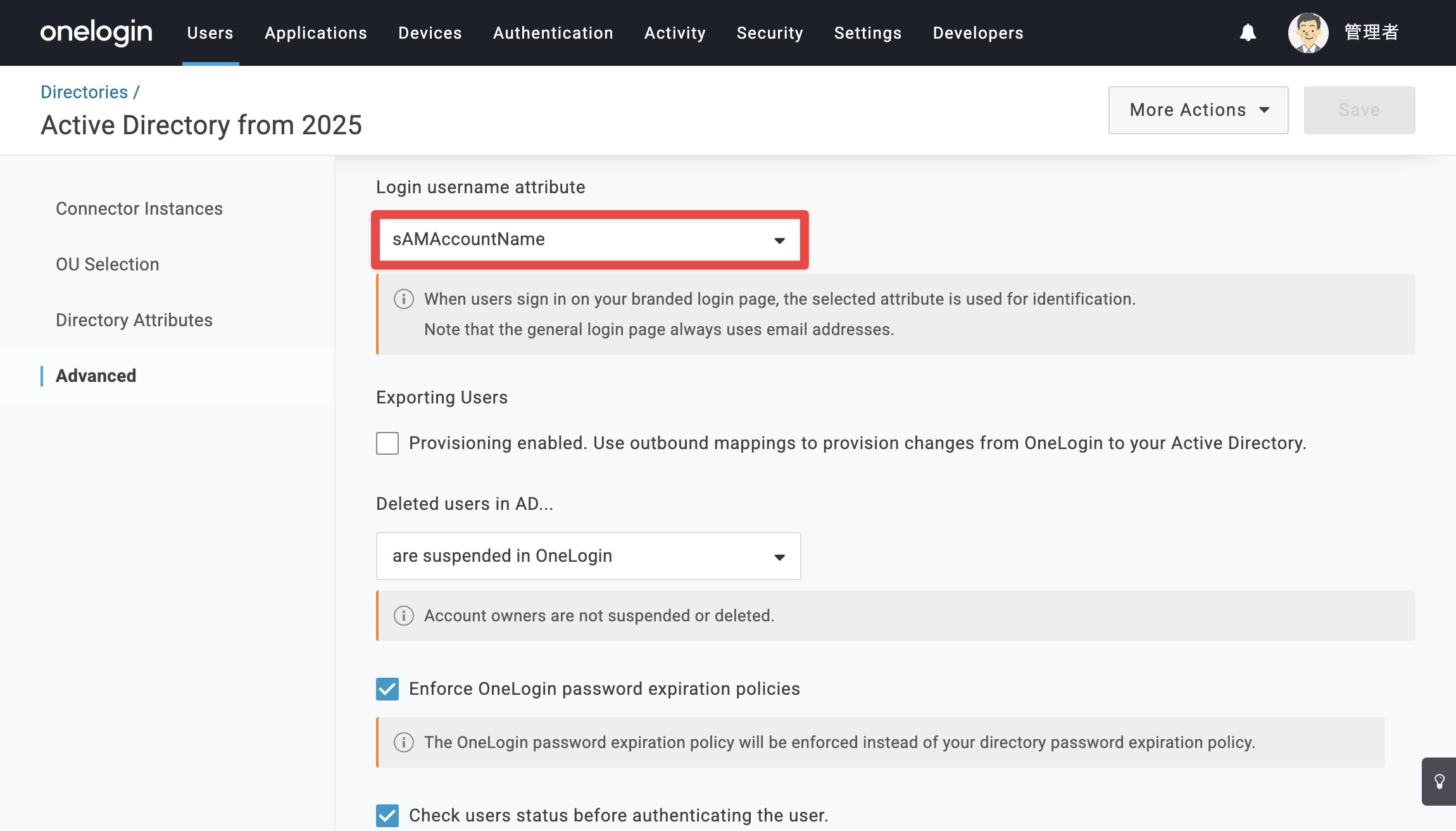The image size is (1456, 831).
Task: Open the Activity menu
Action: tap(675, 33)
